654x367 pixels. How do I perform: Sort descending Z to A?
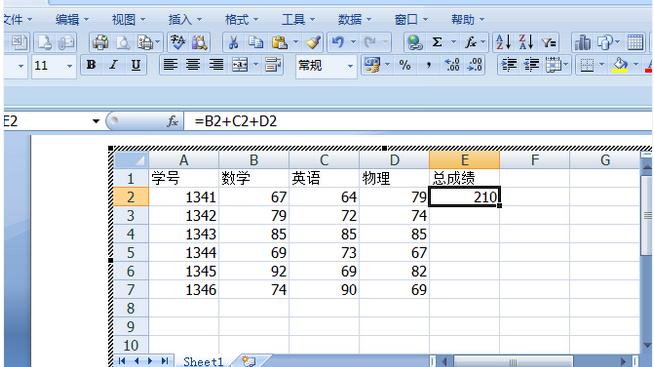tap(526, 42)
